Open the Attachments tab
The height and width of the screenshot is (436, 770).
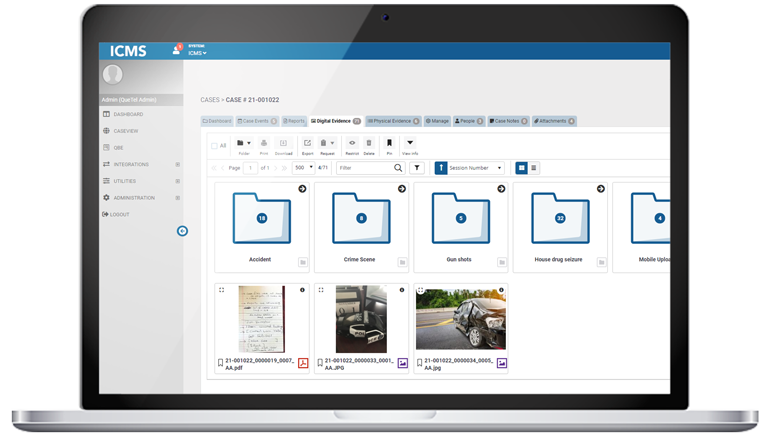coord(554,121)
